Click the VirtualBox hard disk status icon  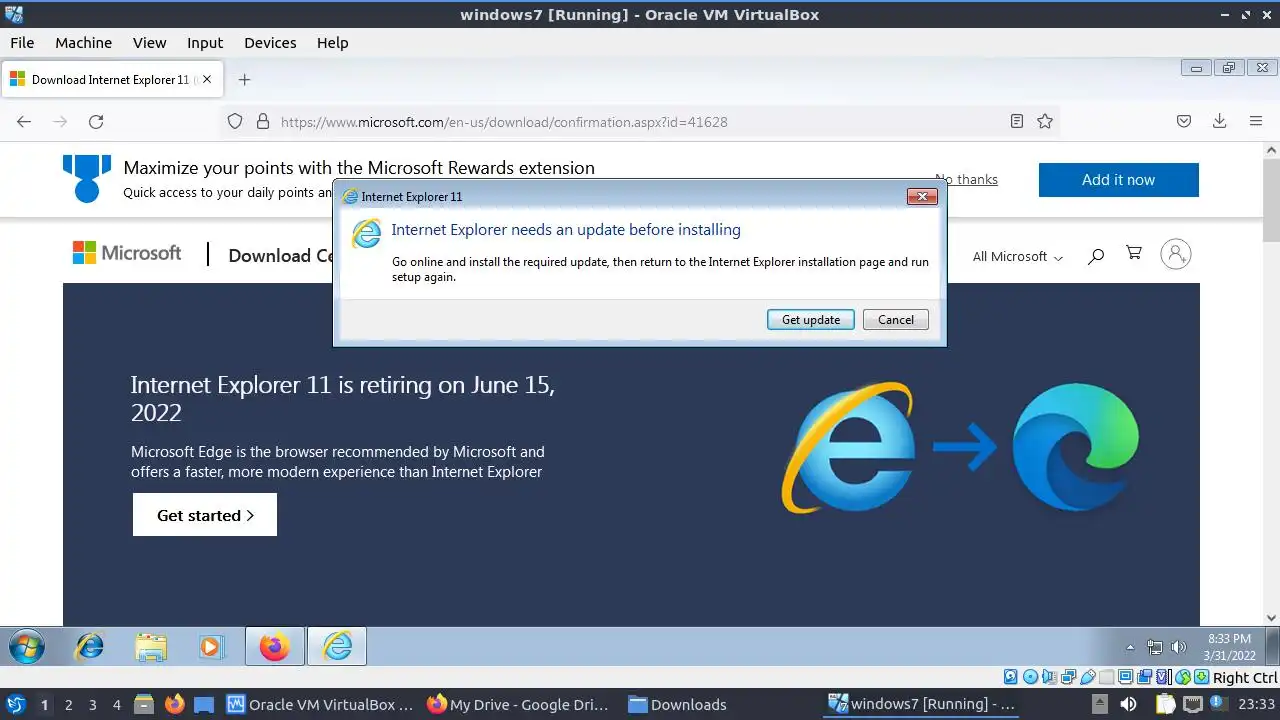(1010, 677)
